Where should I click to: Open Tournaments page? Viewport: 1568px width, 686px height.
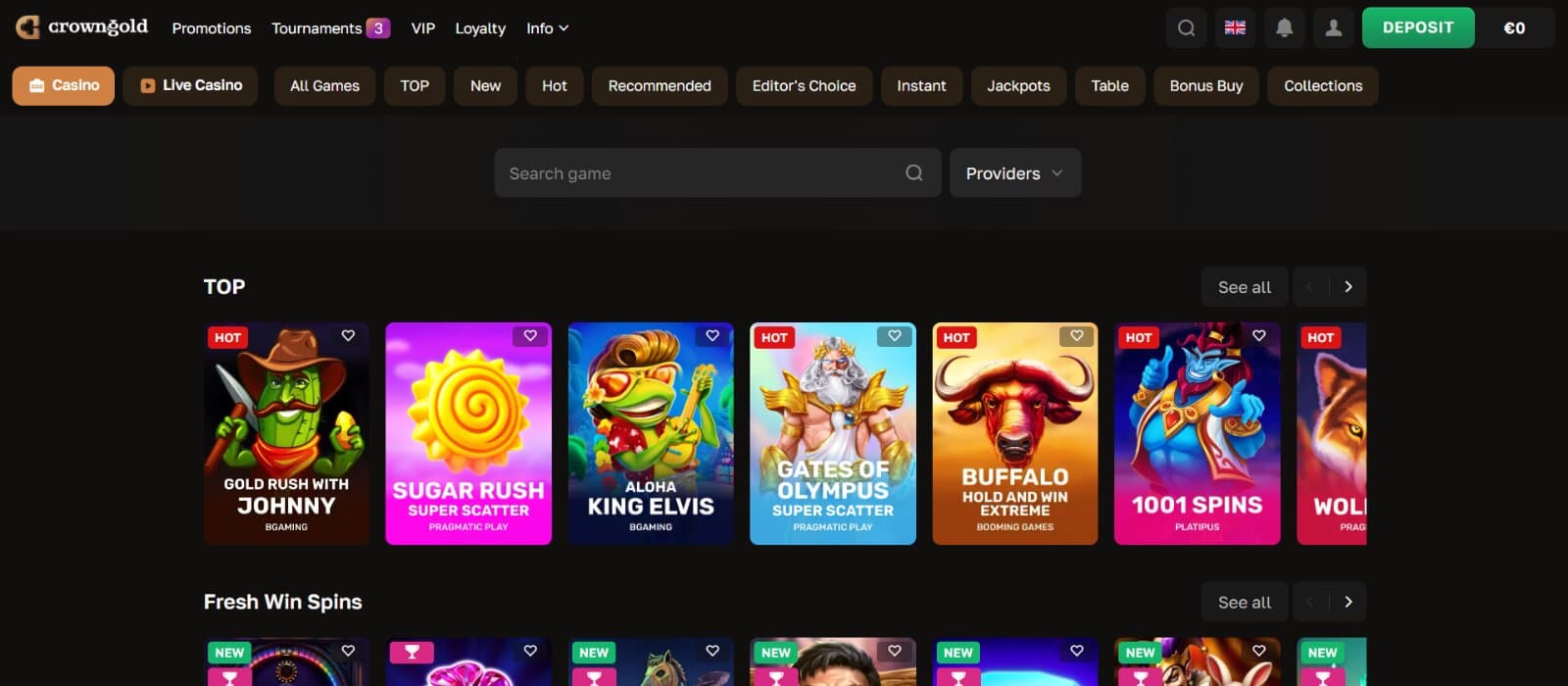[317, 27]
